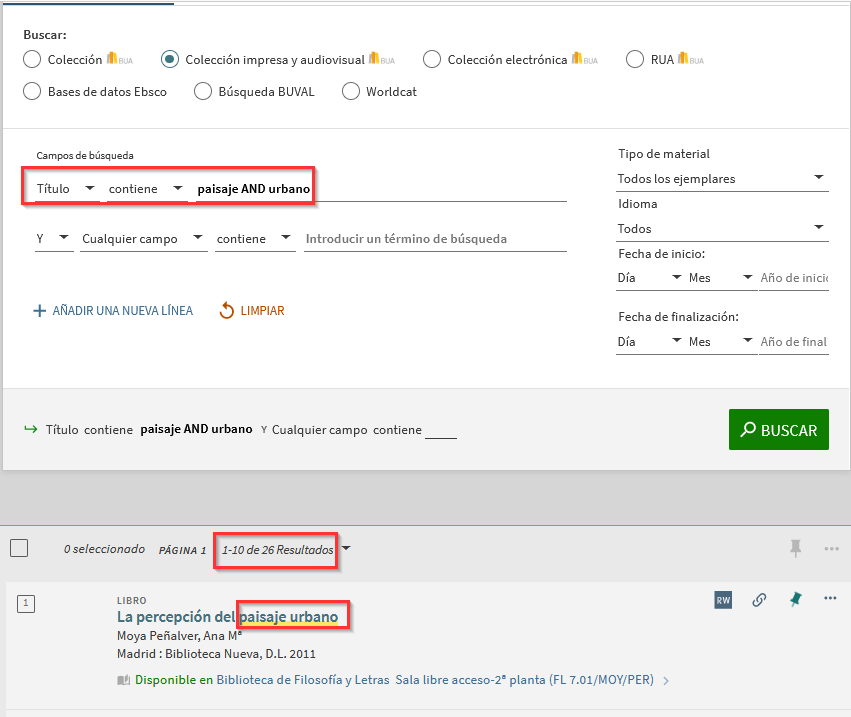The width and height of the screenshot is (851, 717).
Task: Open the start date Mes dropdown
Action: coord(721,278)
